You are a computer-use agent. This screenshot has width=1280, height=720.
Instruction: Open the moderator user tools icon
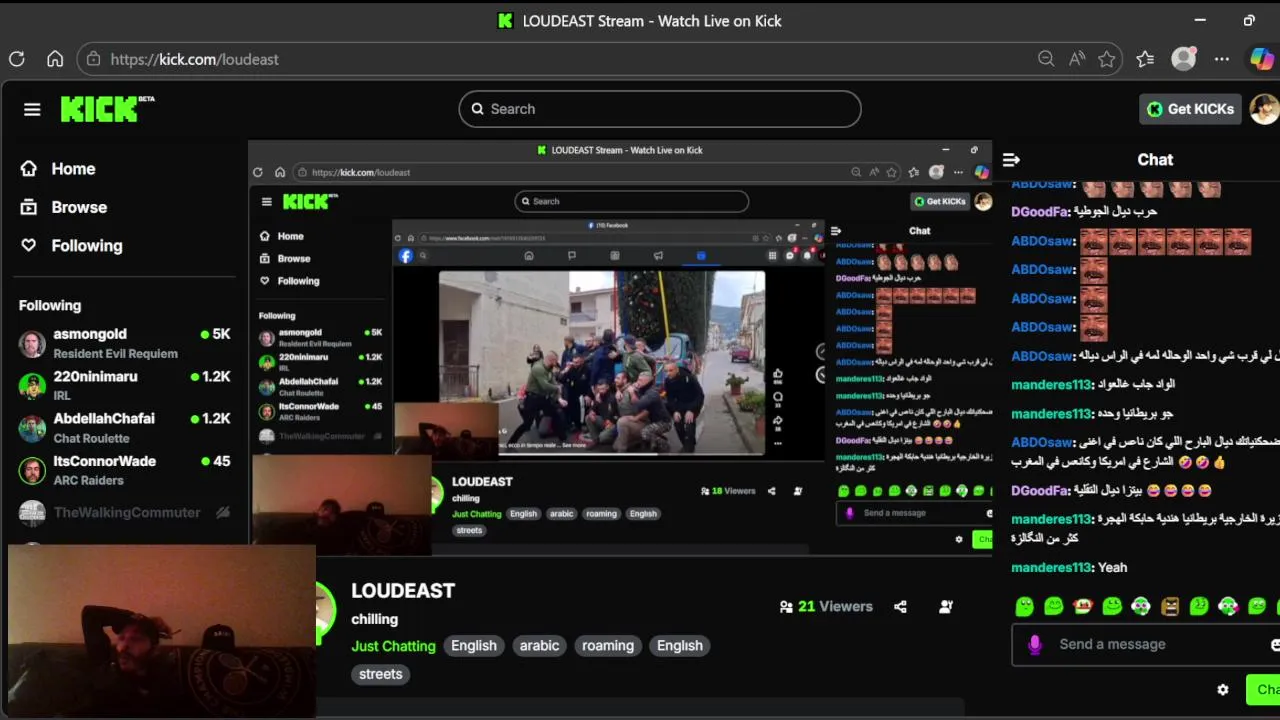coord(946,606)
